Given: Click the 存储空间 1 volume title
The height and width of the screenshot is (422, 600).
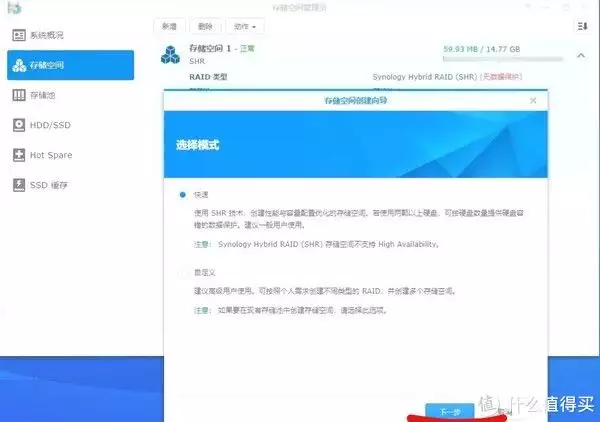Looking at the screenshot, I should pos(210,49).
